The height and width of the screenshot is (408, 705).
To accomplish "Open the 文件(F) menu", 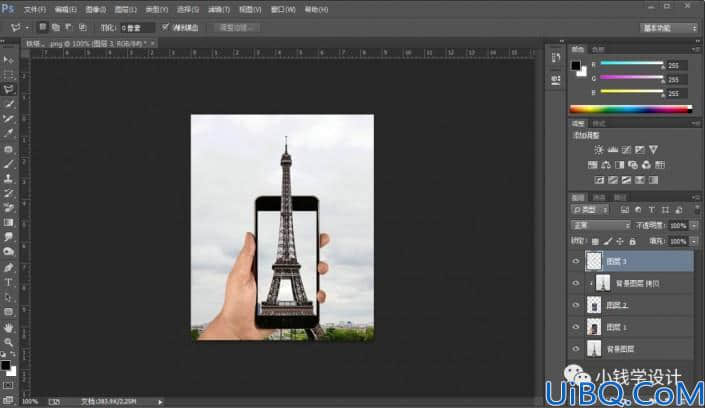I will [x=35, y=9].
